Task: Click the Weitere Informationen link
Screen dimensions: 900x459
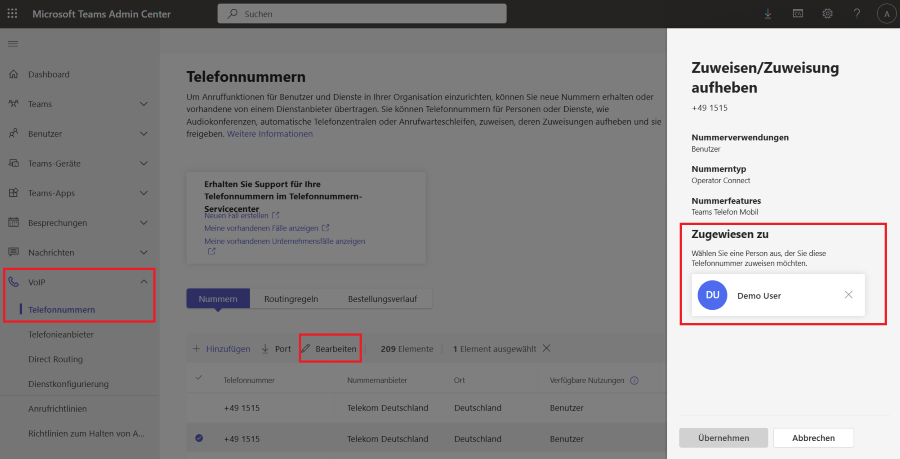Action: click(270, 134)
